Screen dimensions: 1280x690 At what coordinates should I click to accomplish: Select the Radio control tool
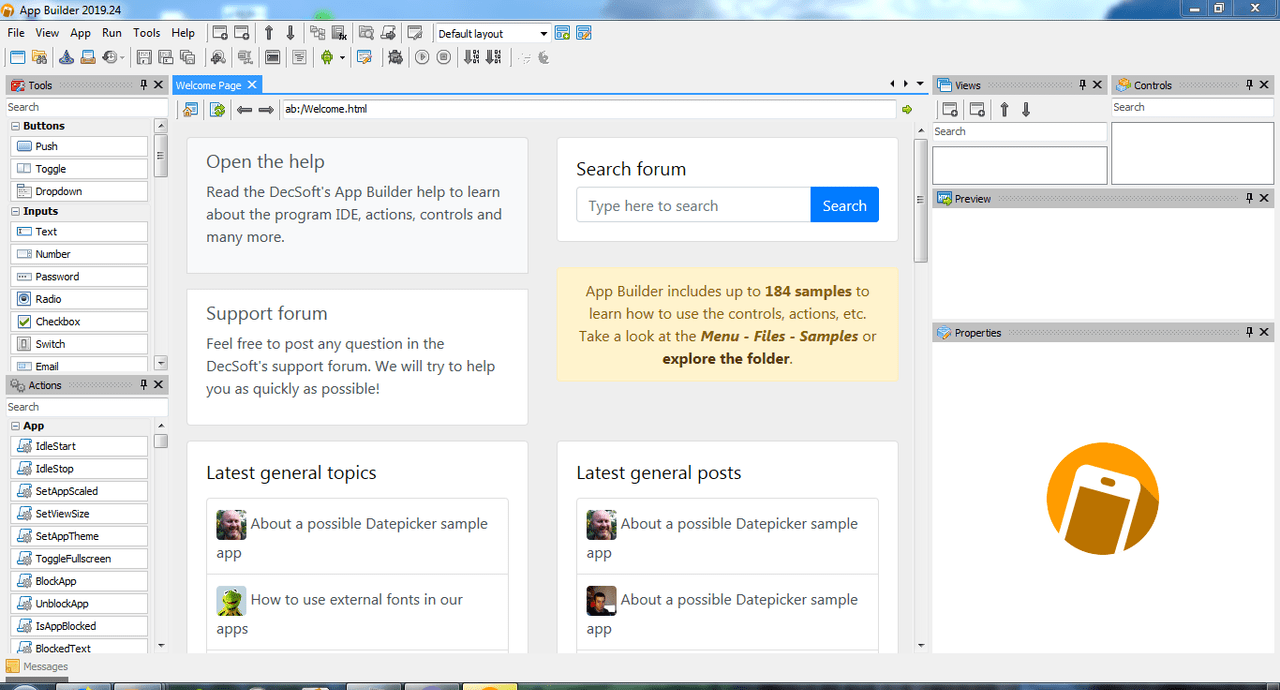[79, 299]
